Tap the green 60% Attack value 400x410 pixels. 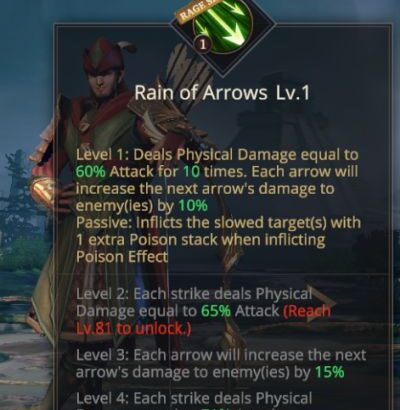pyautogui.click(x=91, y=172)
